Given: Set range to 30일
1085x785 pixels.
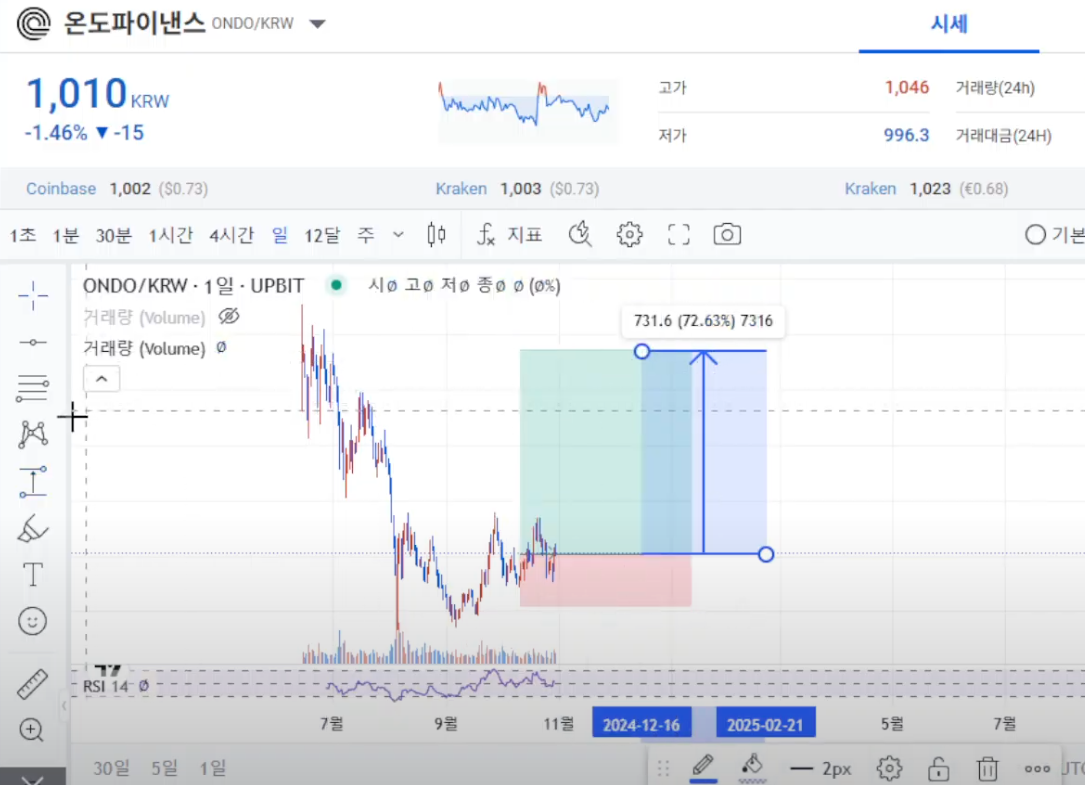Looking at the screenshot, I should (x=111, y=768).
